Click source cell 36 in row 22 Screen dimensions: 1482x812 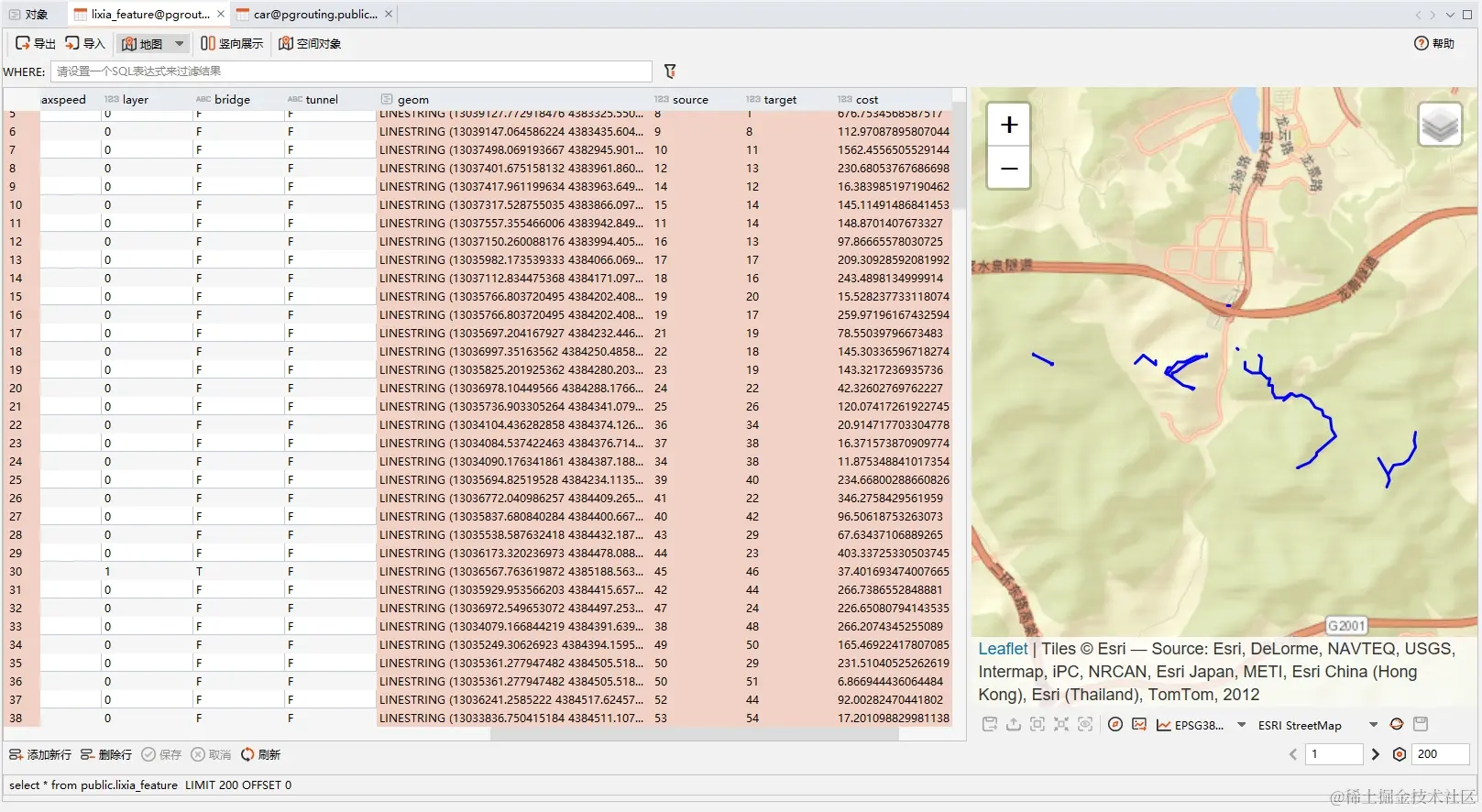pyautogui.click(x=696, y=424)
